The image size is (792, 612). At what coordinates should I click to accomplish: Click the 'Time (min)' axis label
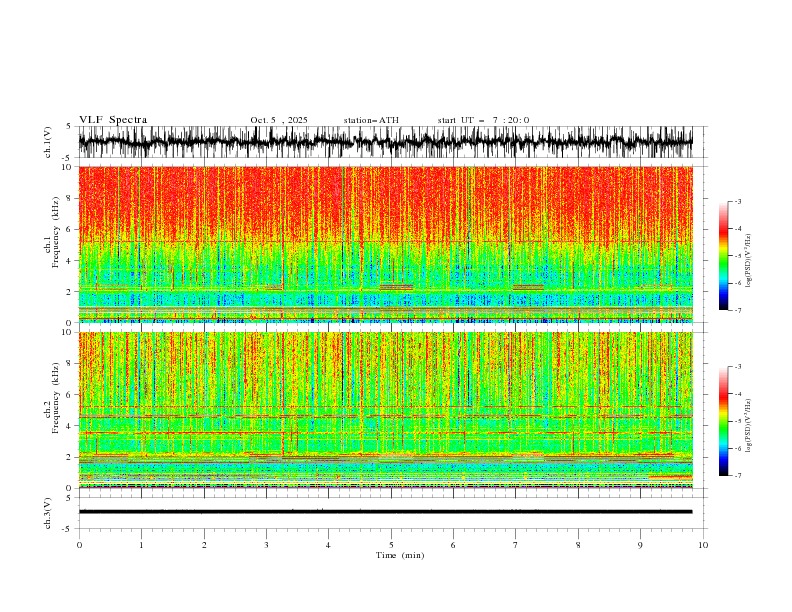tap(400, 555)
